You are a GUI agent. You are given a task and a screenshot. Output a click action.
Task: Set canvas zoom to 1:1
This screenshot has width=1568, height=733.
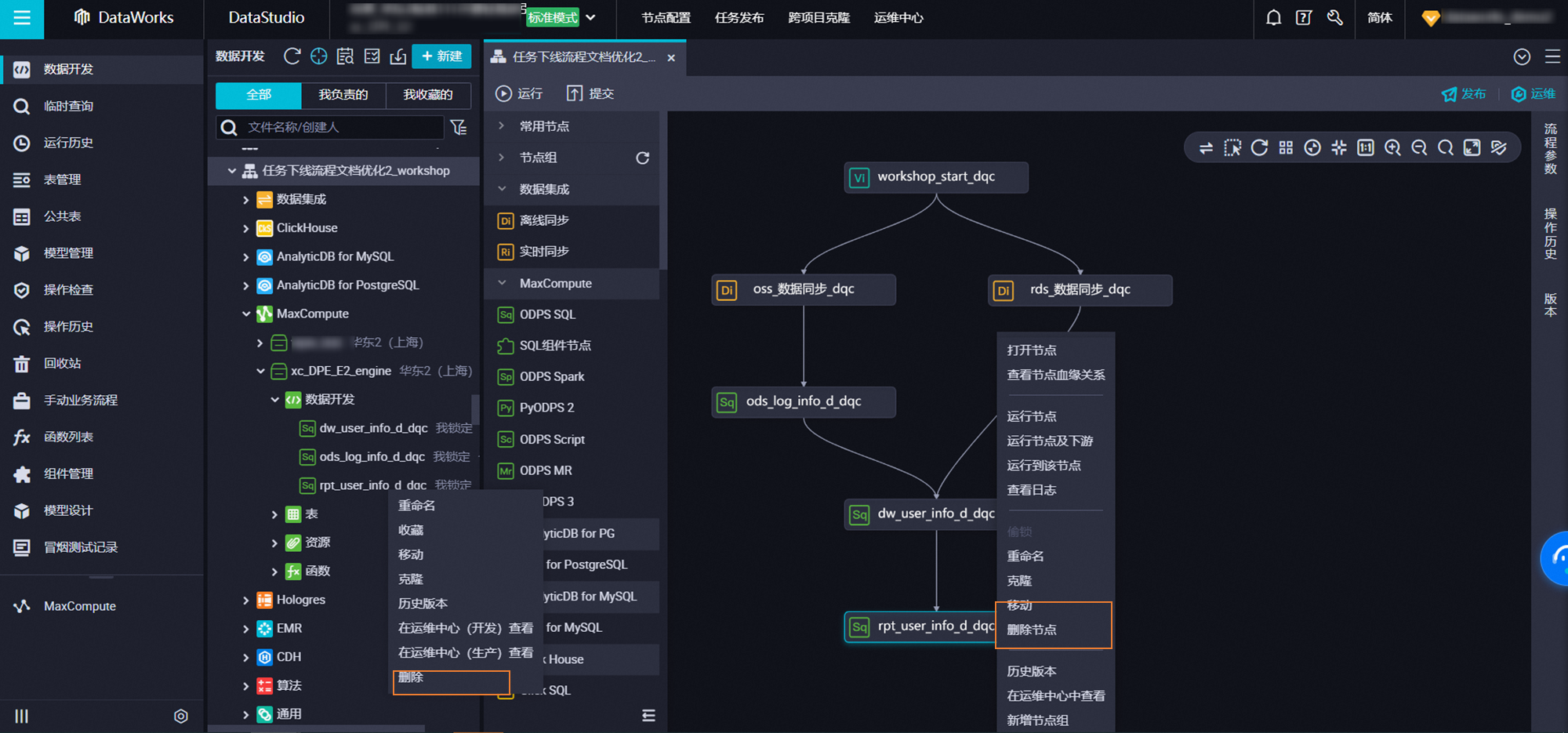click(x=1366, y=147)
